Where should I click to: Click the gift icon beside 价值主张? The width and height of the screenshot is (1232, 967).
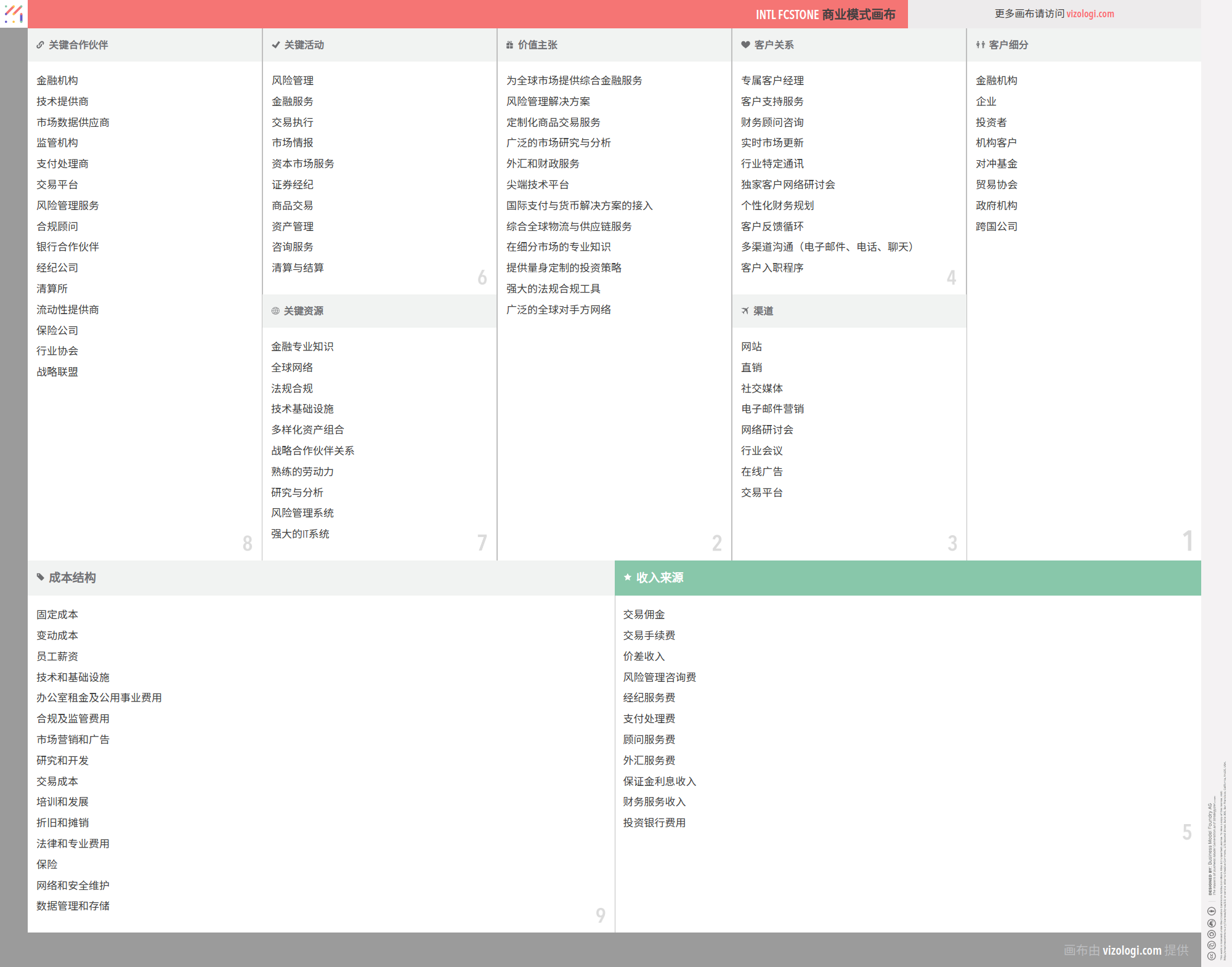[x=509, y=45]
